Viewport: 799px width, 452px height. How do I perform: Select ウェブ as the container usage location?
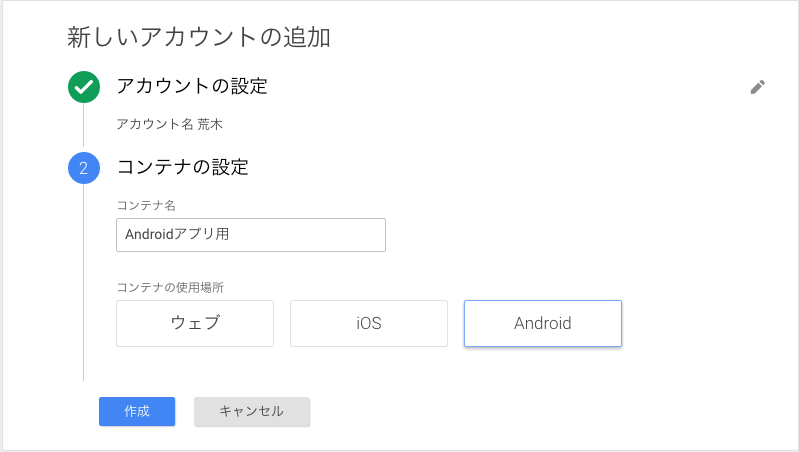click(x=195, y=324)
